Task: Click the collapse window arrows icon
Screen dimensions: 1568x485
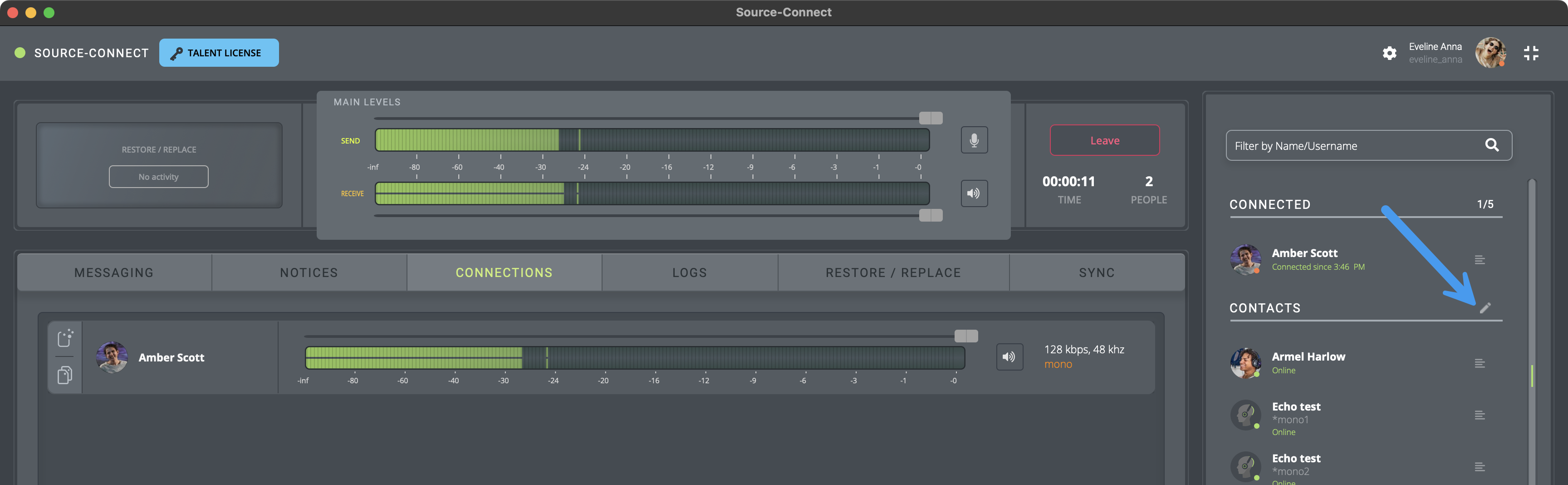Action: tap(1531, 53)
